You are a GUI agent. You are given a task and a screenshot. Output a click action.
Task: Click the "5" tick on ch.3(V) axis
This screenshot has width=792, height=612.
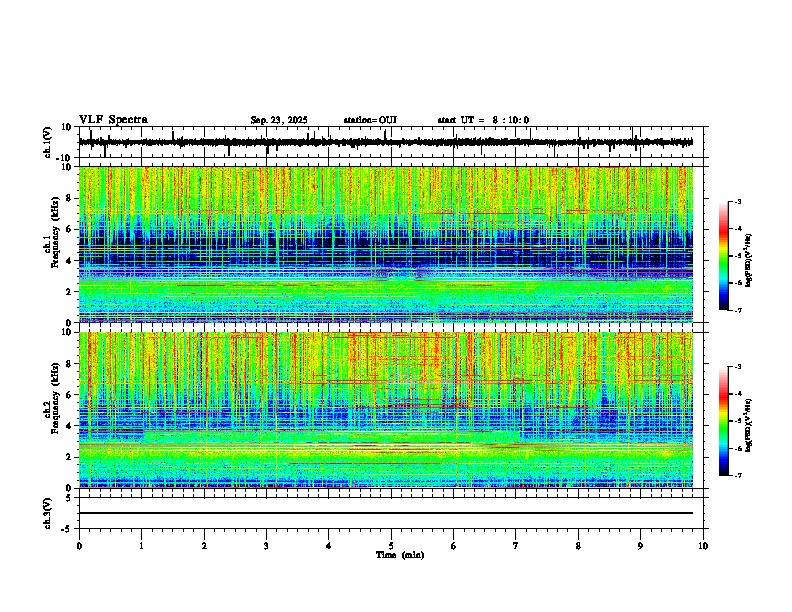70,498
